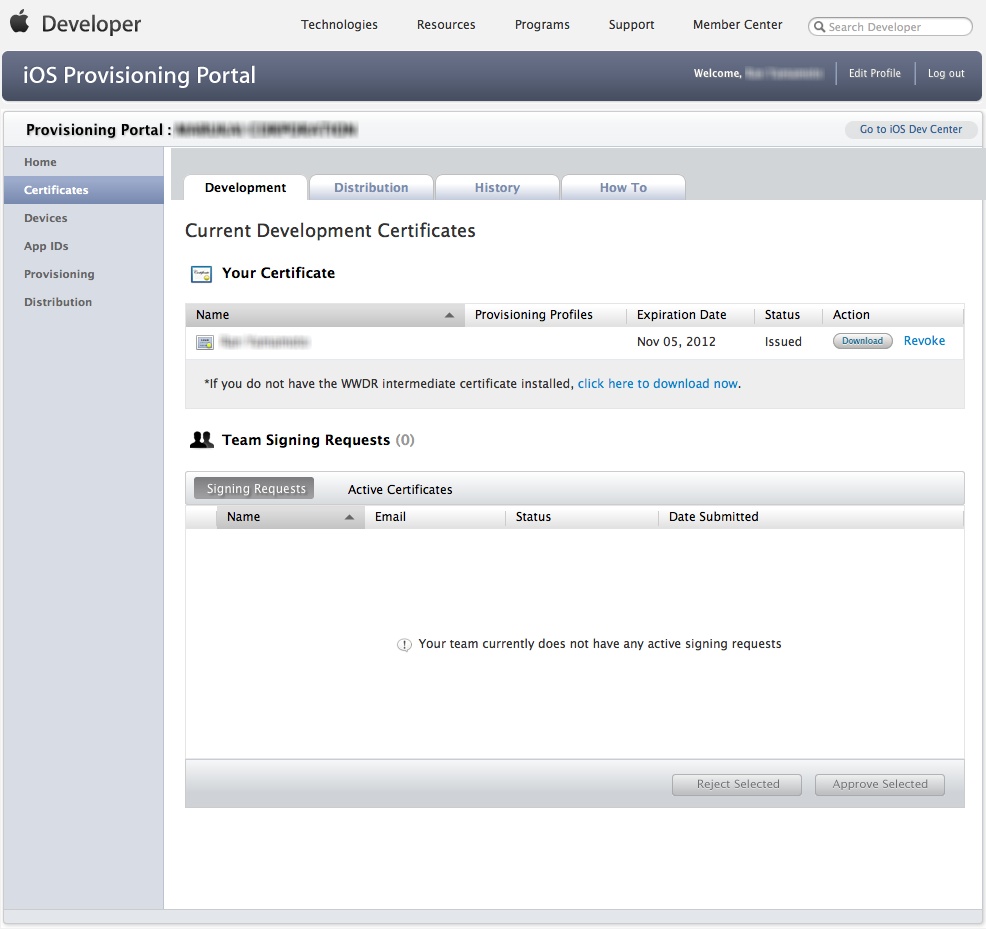Switch to the Distribution tab

coord(371,187)
